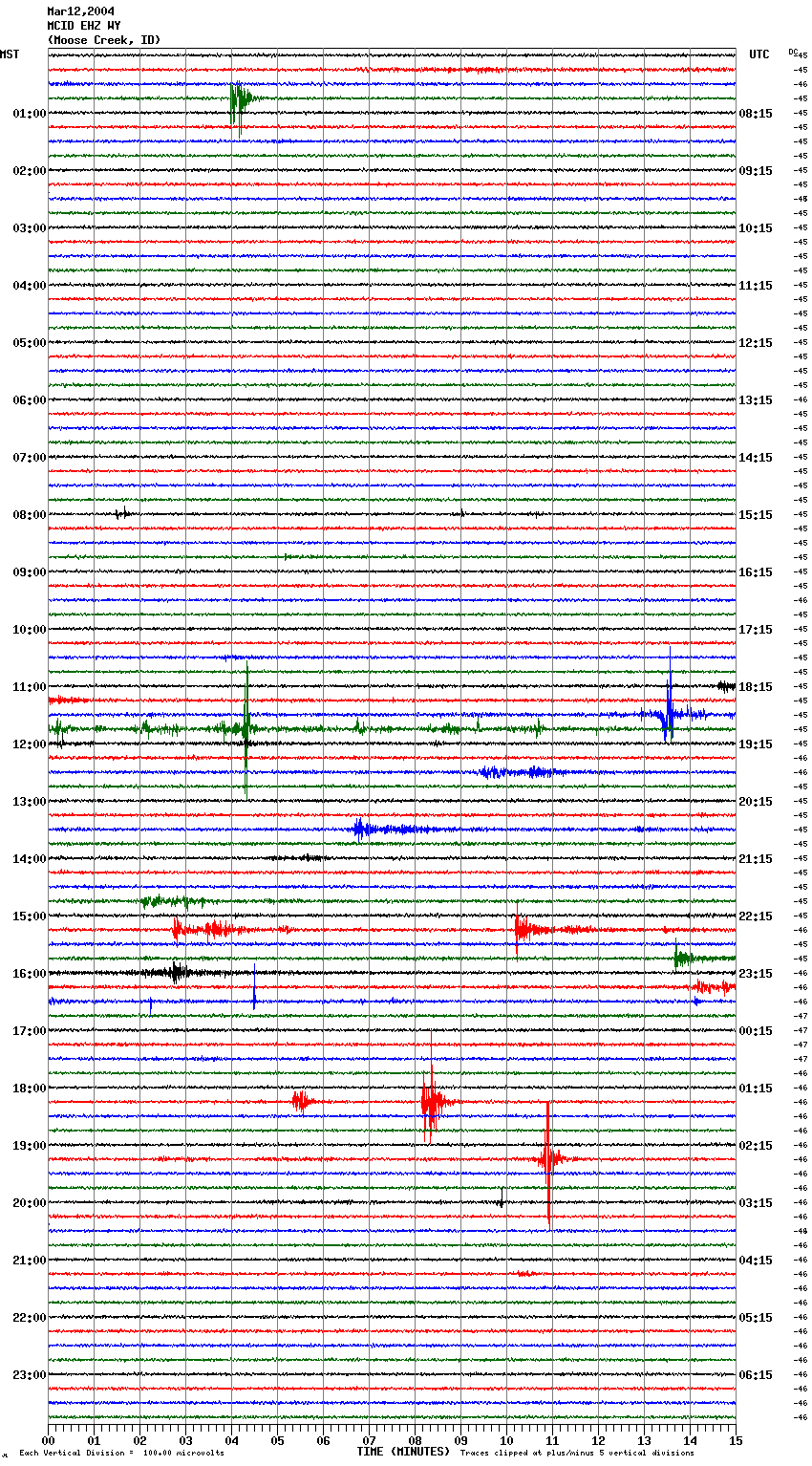Viewport: 812px width, 1466px height.
Task: Select the 11:00 MST time label
Action: point(29,687)
